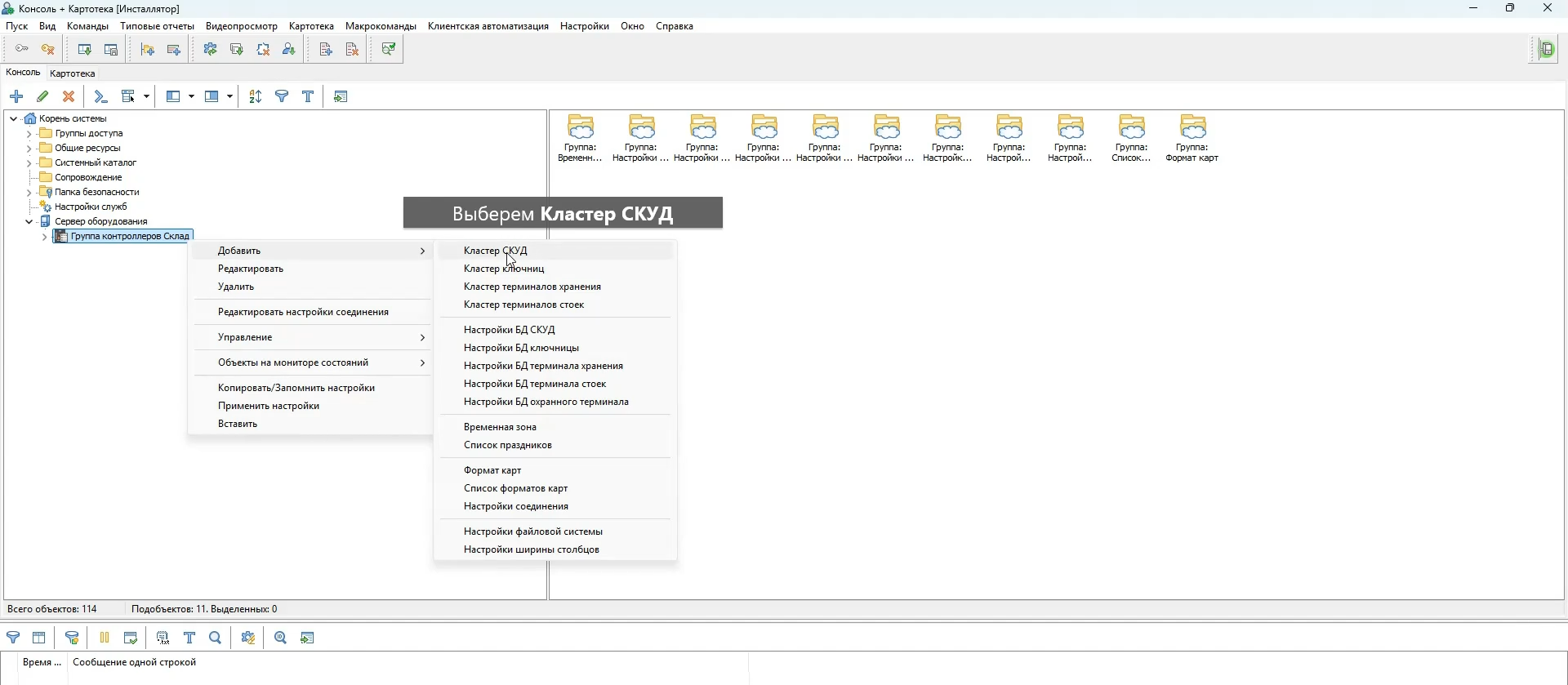Select Настройки БД СКУД menu item
The image size is (1568, 685).
click(x=510, y=331)
